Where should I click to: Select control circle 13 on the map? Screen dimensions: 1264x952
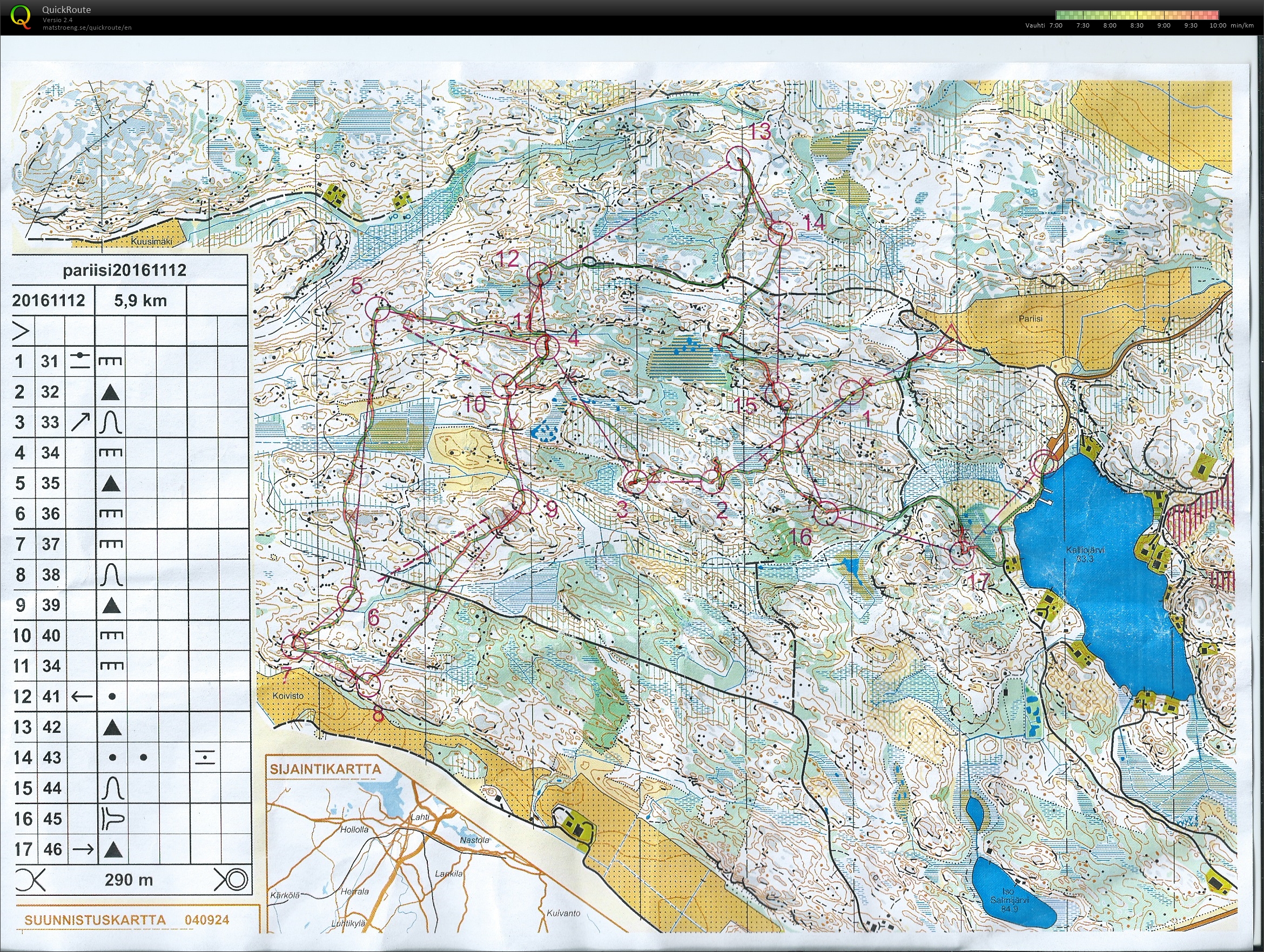pos(738,157)
